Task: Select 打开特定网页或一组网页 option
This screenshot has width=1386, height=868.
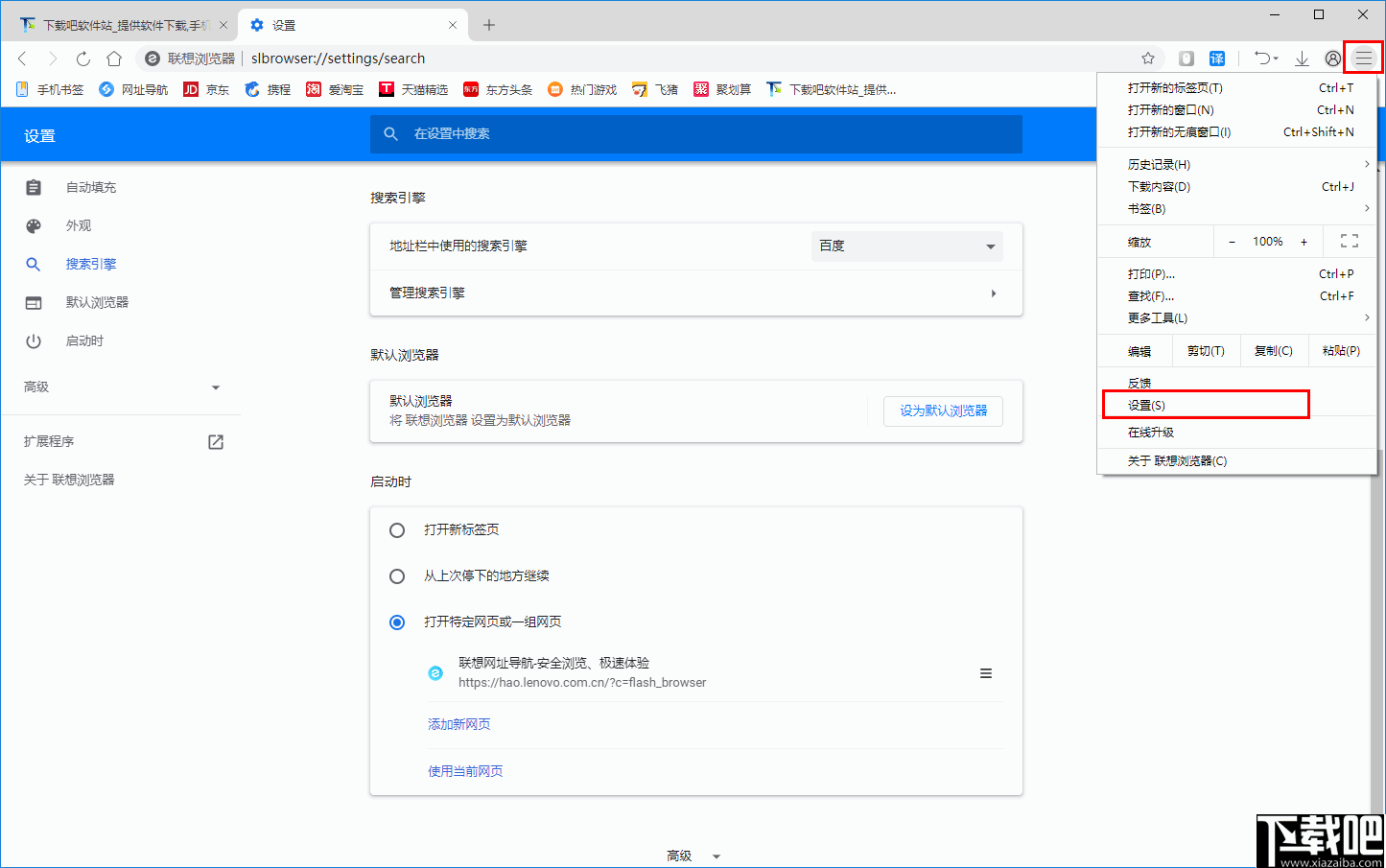Action: [397, 622]
